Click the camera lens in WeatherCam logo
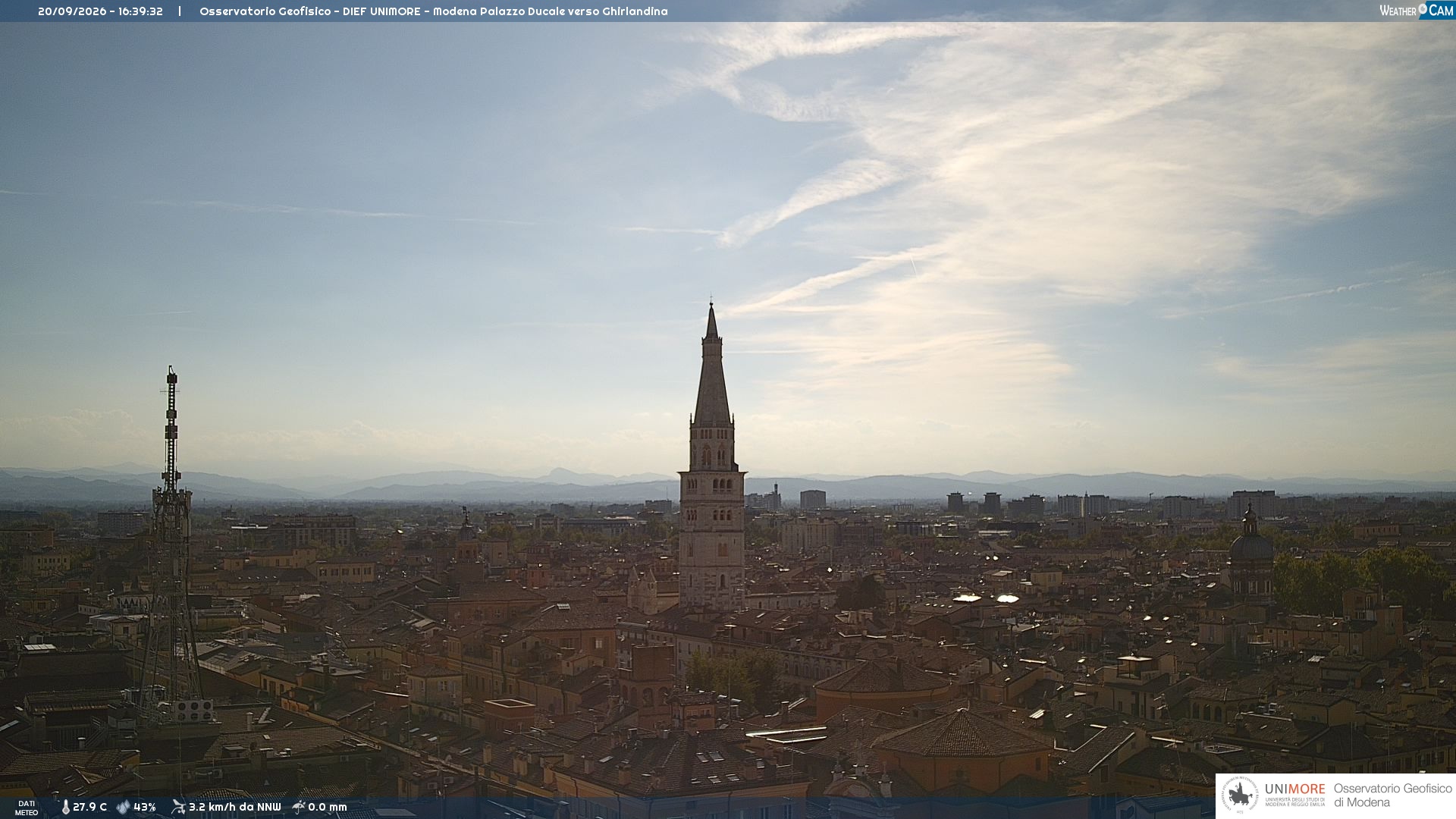This screenshot has height=819, width=1456. [1423, 9]
